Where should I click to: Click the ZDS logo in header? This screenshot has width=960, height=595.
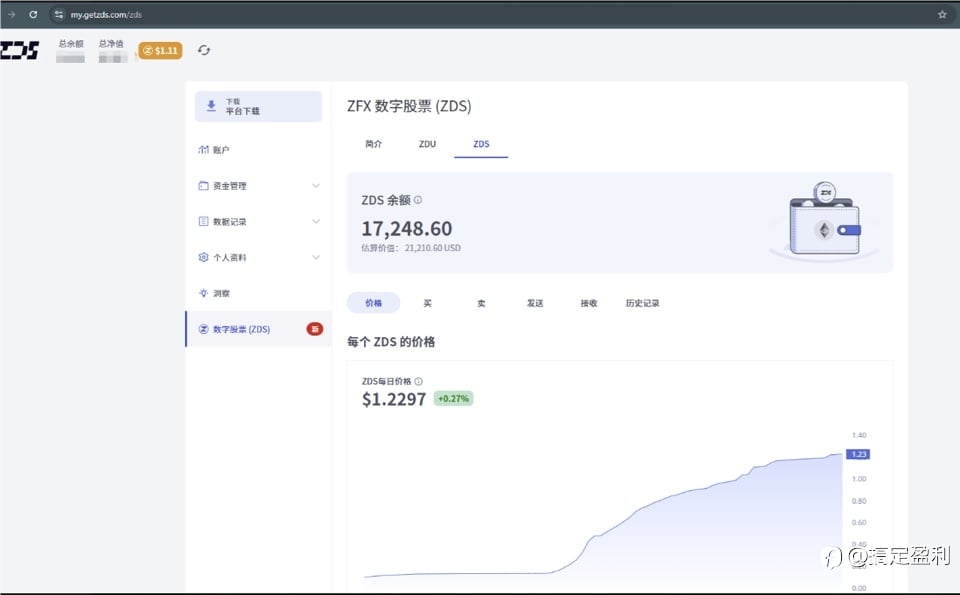19,50
